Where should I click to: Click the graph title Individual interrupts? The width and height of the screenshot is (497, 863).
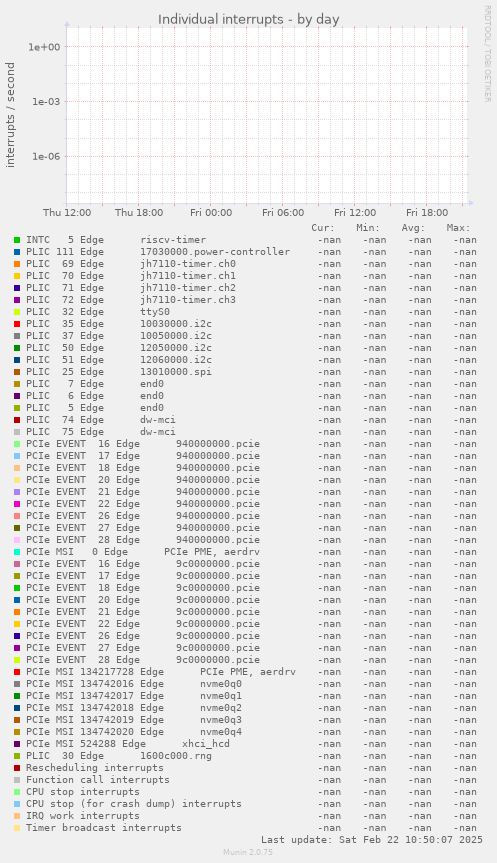coord(249,19)
